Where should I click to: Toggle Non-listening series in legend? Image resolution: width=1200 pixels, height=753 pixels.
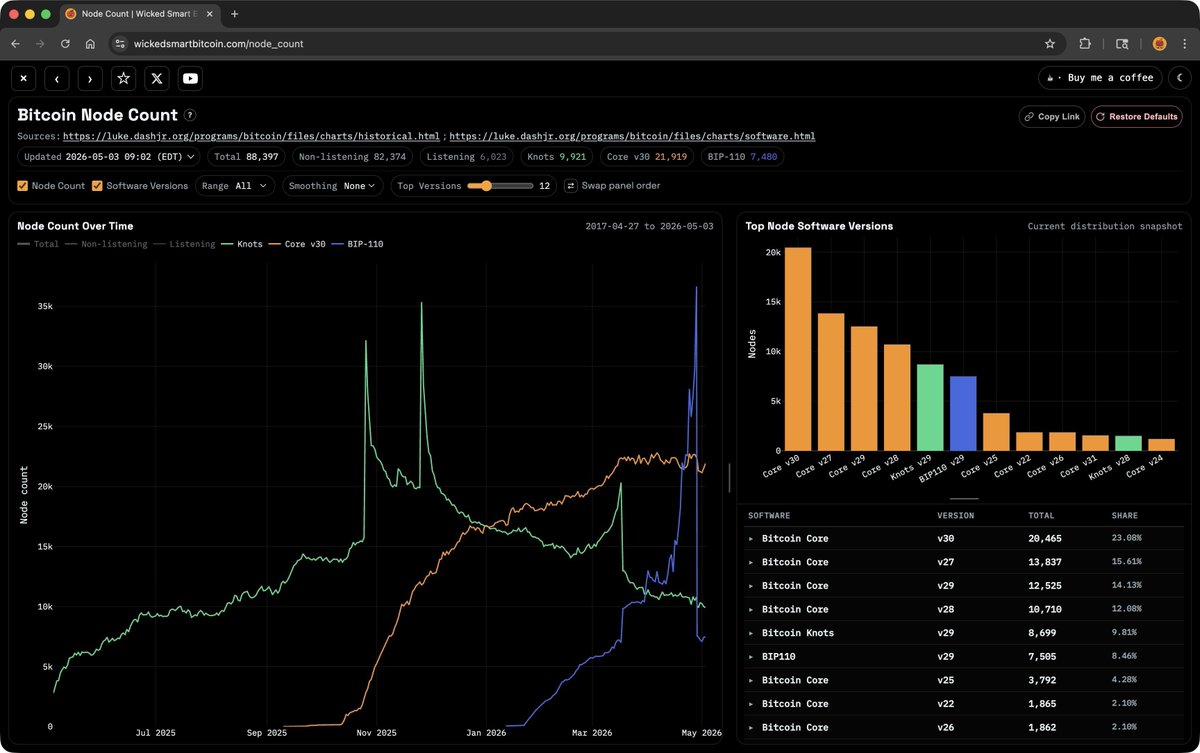point(106,244)
